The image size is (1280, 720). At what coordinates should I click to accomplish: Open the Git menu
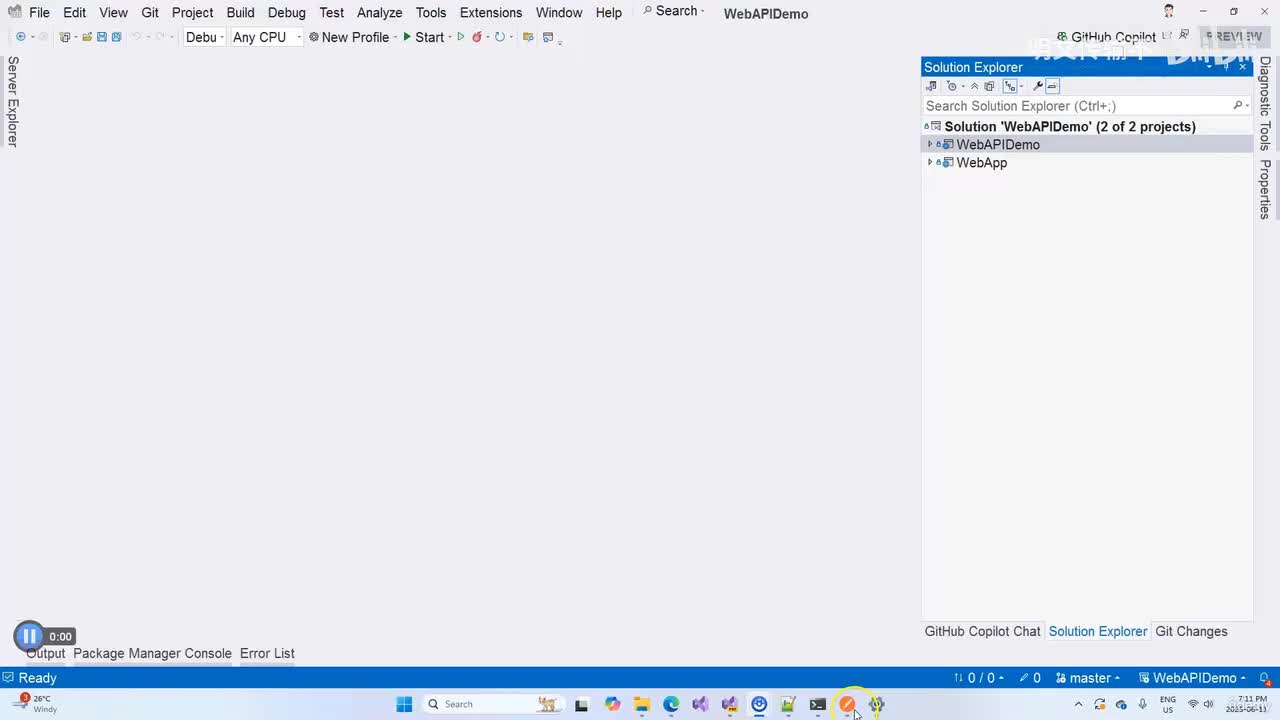(x=150, y=13)
